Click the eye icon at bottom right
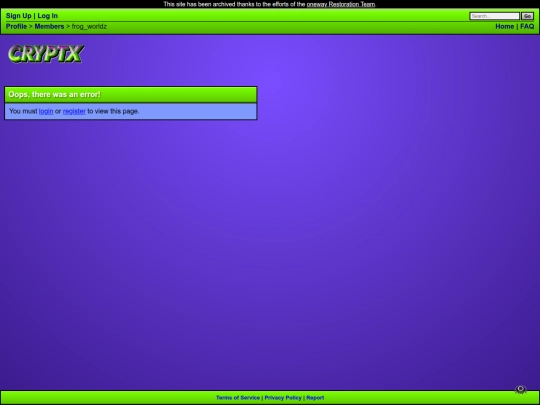The width and height of the screenshot is (540, 405). [520, 390]
